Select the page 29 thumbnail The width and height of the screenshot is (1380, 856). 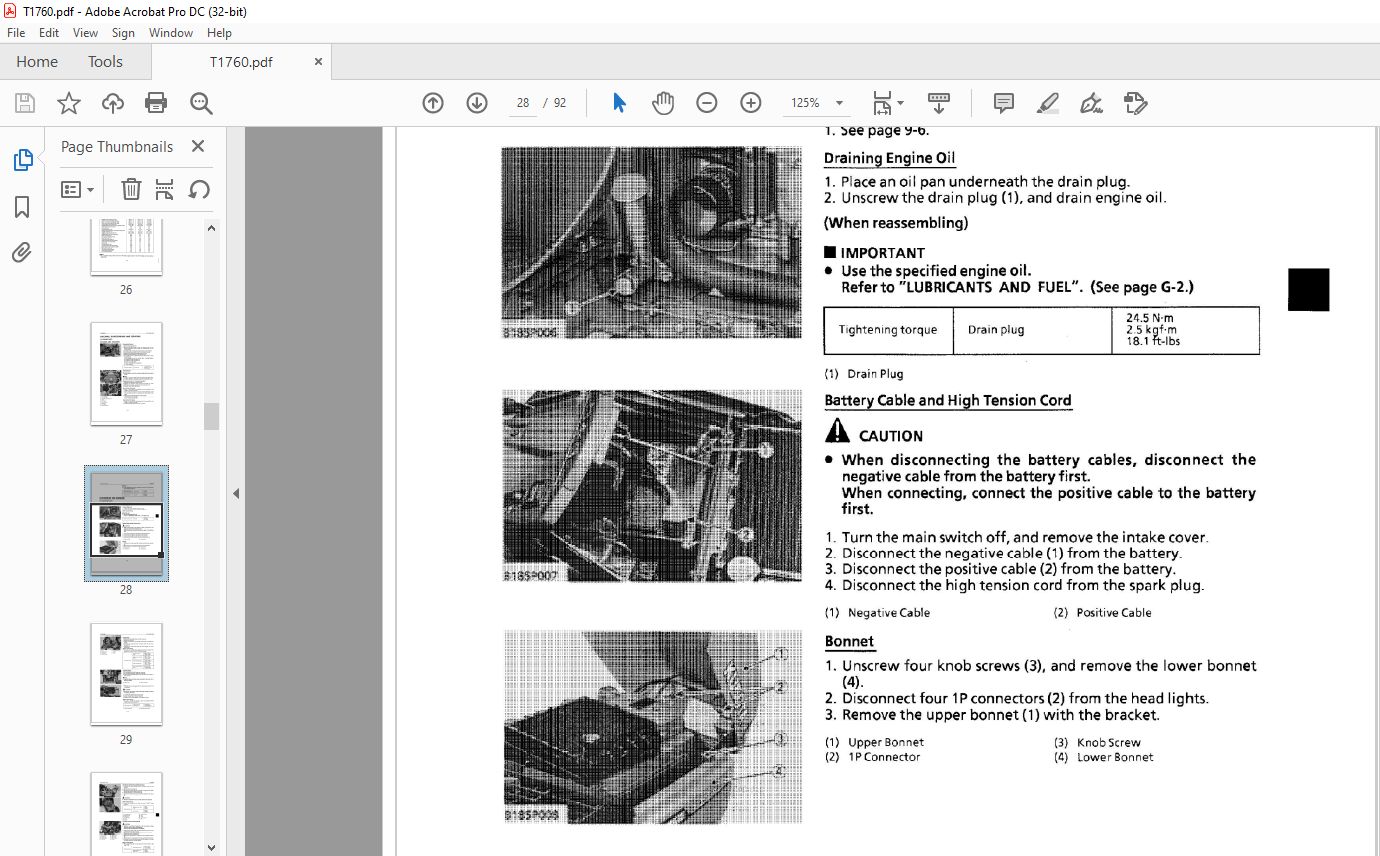[126, 674]
